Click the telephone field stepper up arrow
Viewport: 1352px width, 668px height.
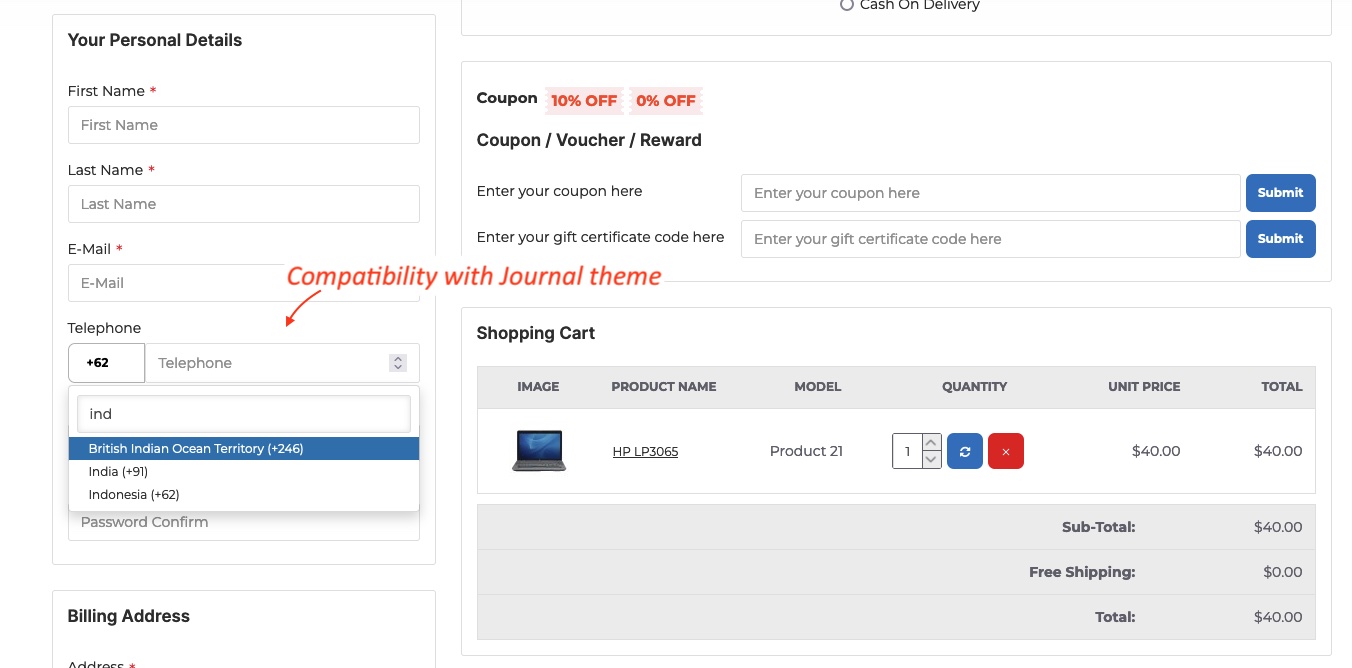coord(397,357)
